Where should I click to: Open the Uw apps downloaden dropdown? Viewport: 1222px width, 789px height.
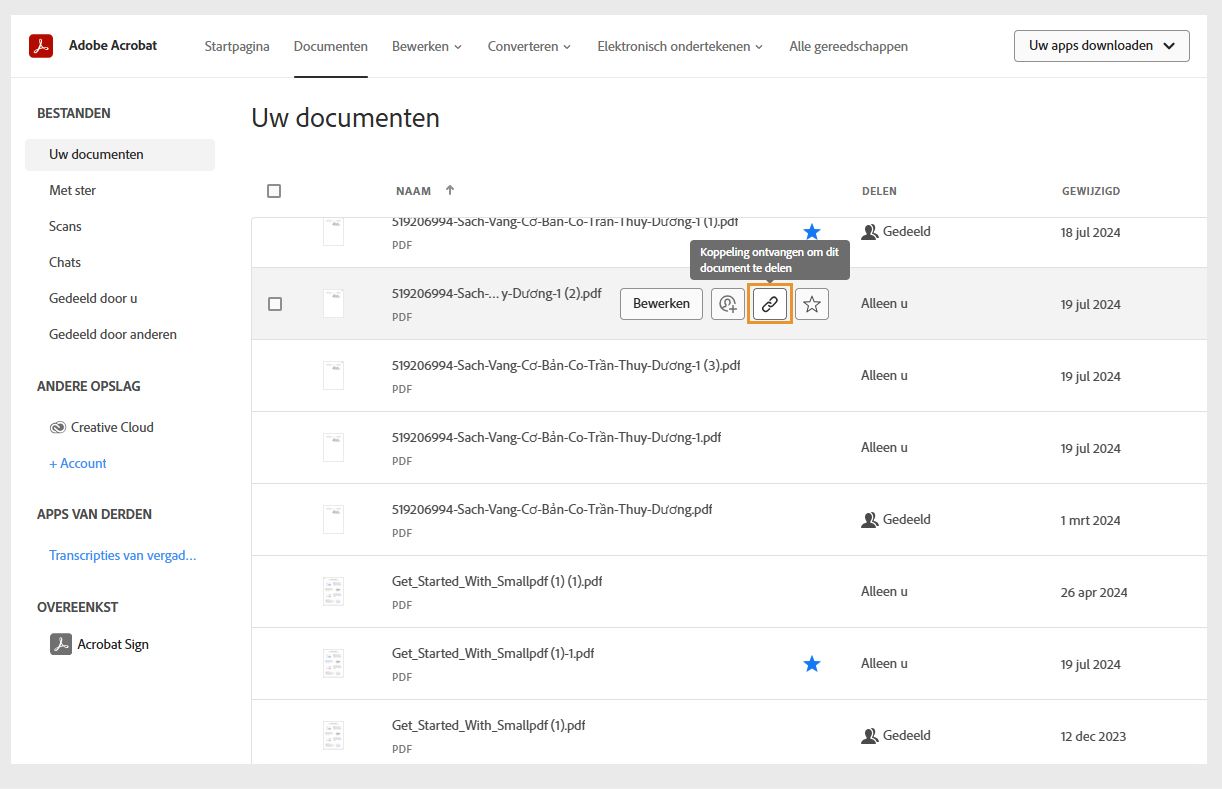click(1101, 45)
